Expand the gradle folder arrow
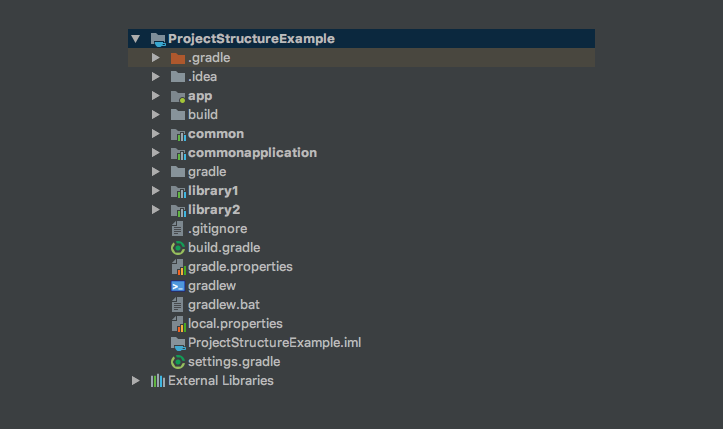 click(x=156, y=172)
